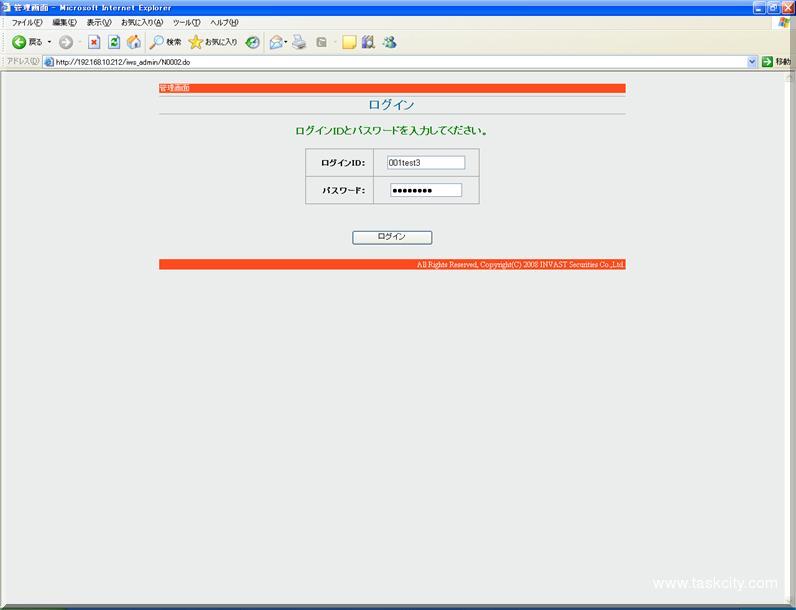Go to the Home page icon
The width and height of the screenshot is (796, 610).
[133, 42]
